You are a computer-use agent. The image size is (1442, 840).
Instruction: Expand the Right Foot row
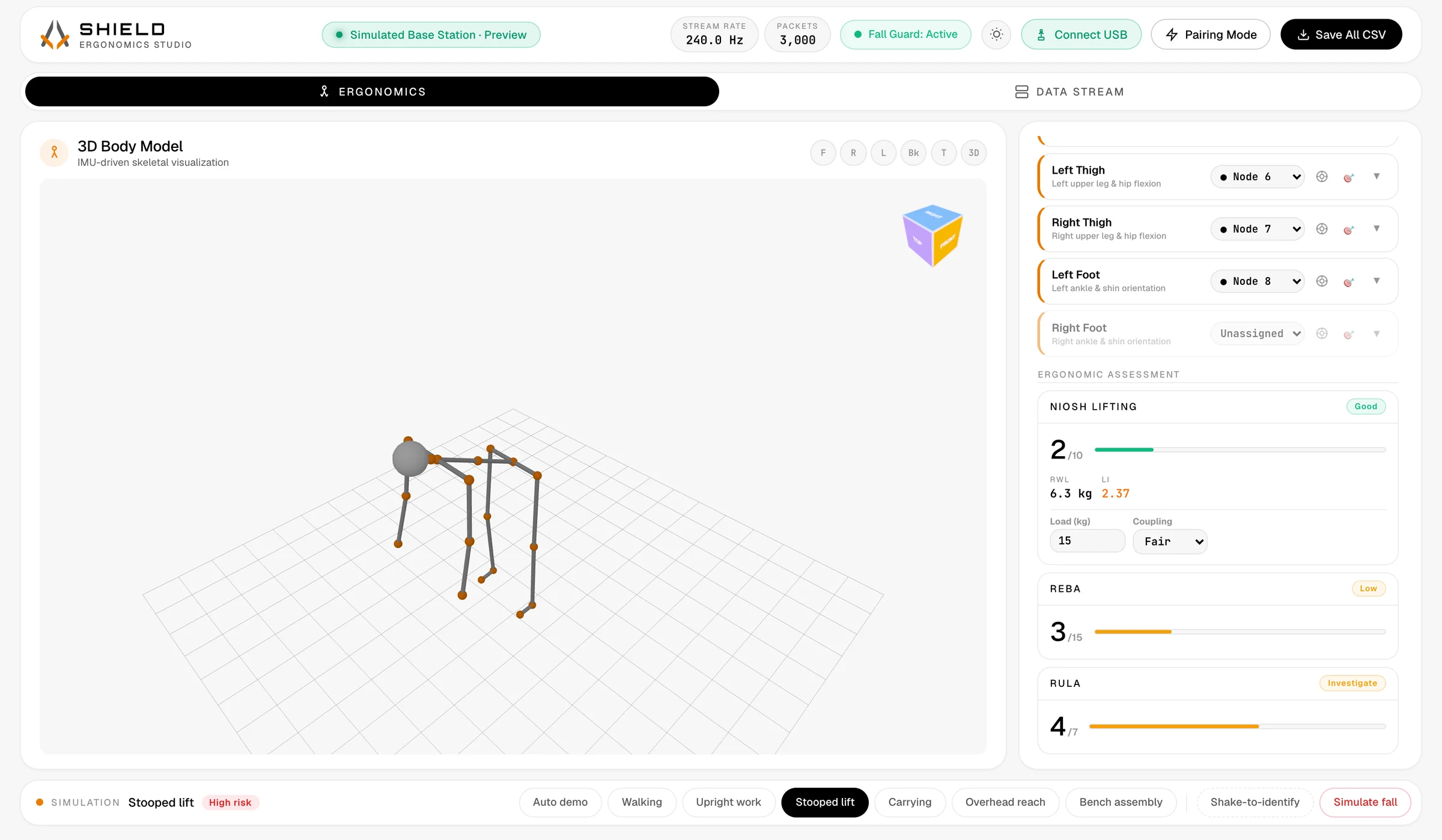coord(1377,333)
